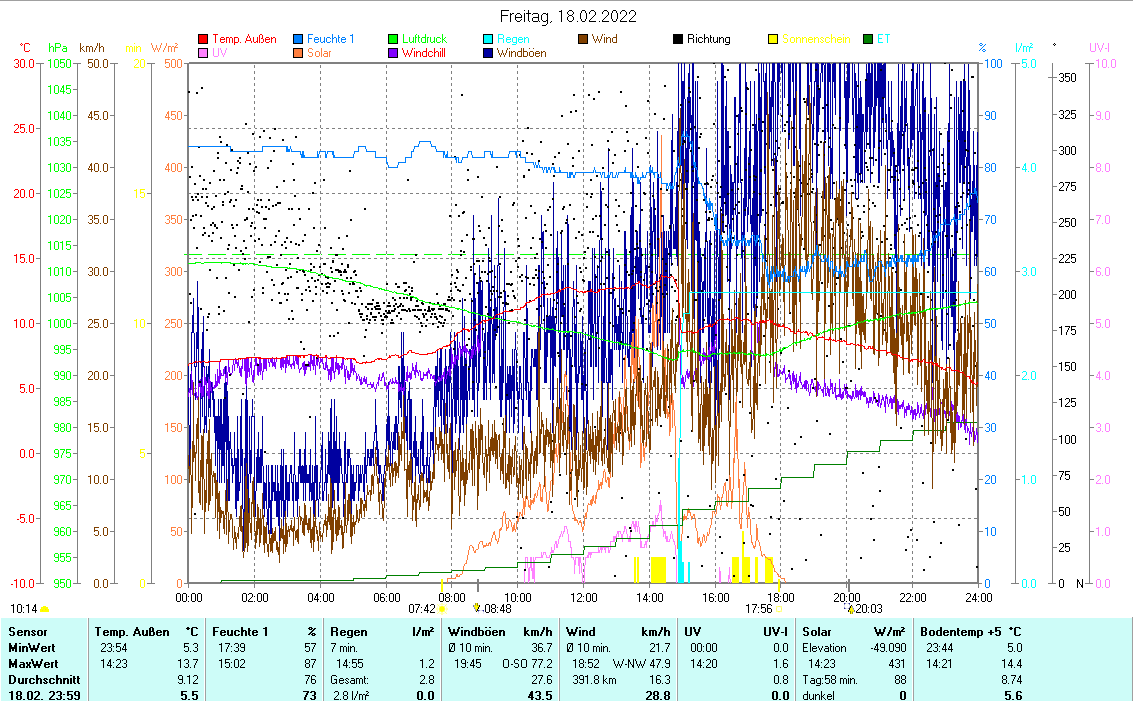Click the 20:03 marker below time axis
Image resolution: width=1133 pixels, height=701 pixels.
[850, 608]
